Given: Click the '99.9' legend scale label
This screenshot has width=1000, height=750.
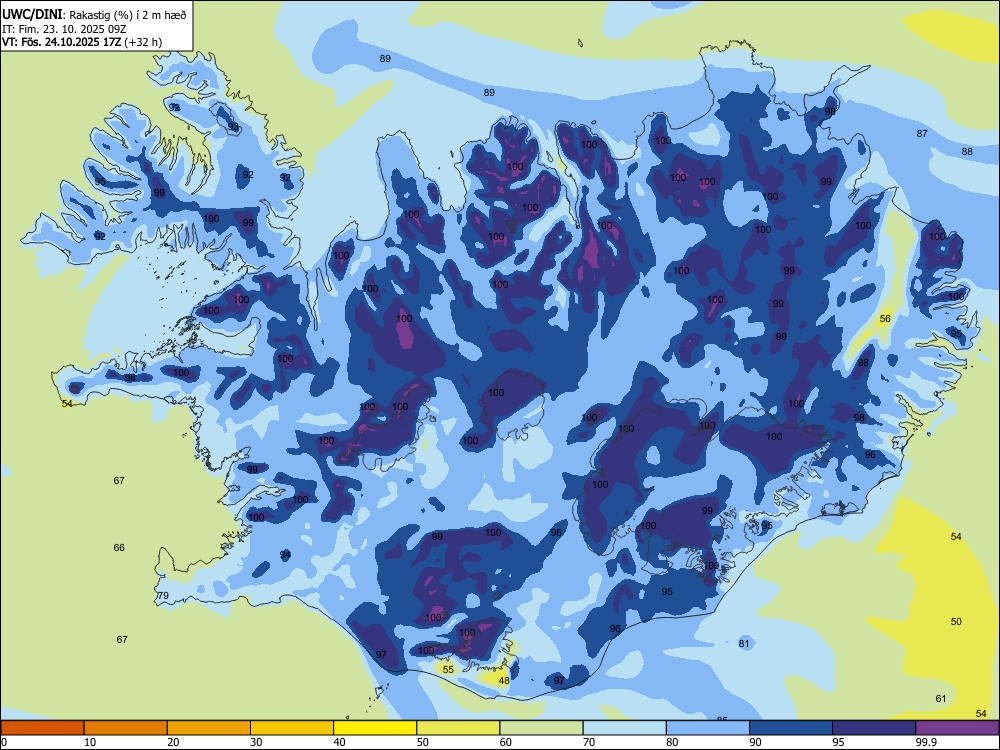Looking at the screenshot, I should (x=925, y=742).
